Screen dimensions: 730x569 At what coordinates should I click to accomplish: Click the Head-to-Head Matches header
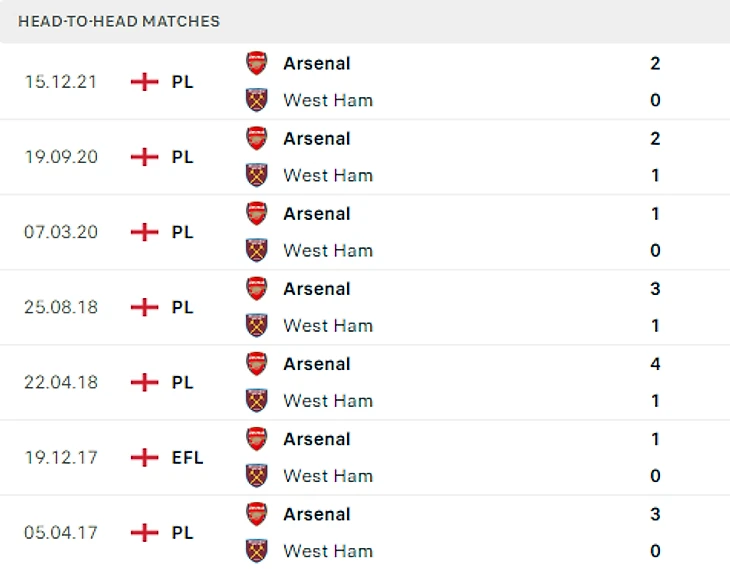point(119,21)
